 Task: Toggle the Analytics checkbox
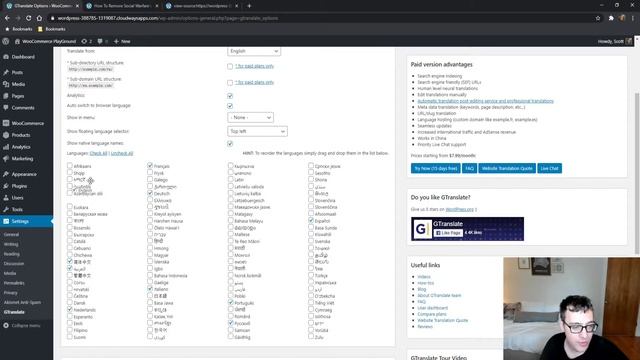[x=230, y=96]
